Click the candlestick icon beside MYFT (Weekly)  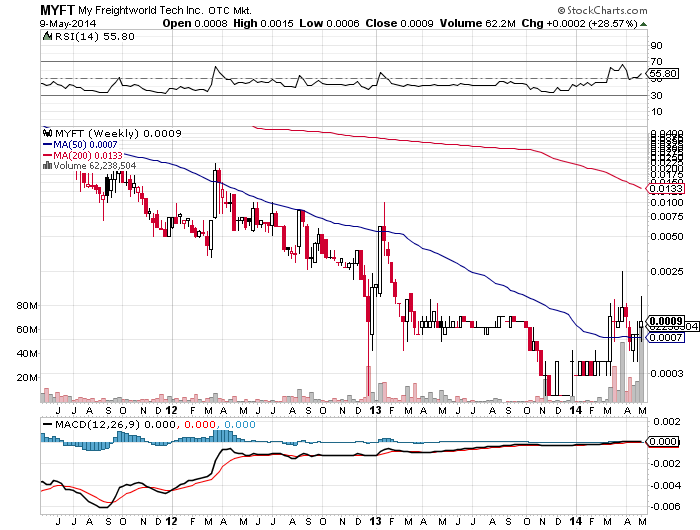pos(47,133)
